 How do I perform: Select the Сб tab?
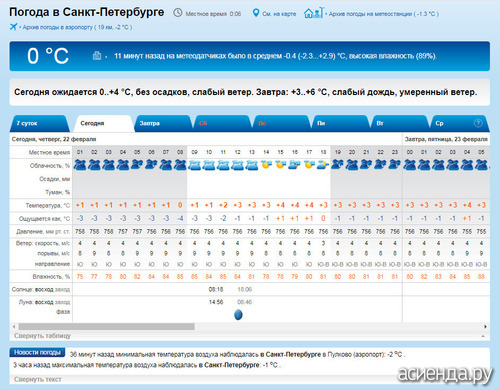[222, 123]
